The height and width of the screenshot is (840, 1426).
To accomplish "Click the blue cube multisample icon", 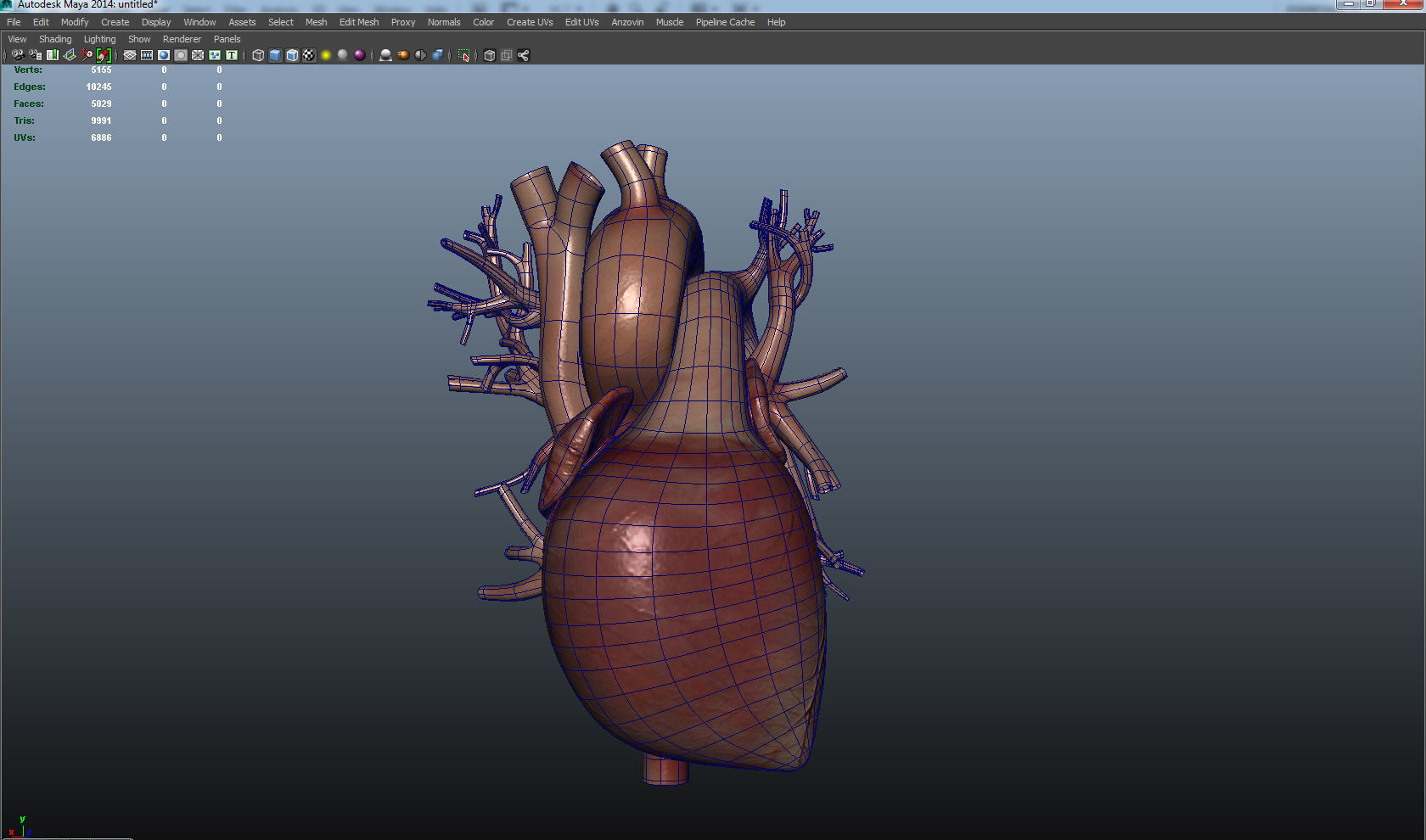I will (438, 55).
